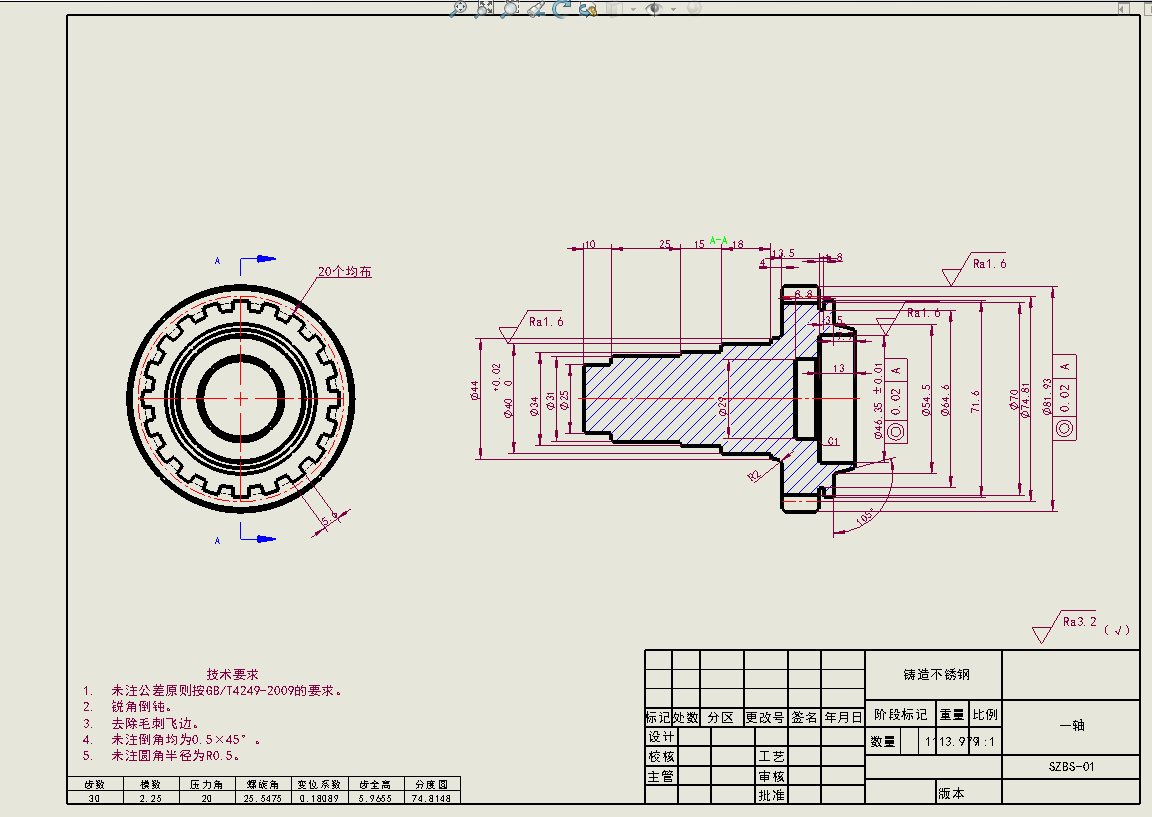
Task: Click the 20个均布 annotation text
Action: pos(344,271)
